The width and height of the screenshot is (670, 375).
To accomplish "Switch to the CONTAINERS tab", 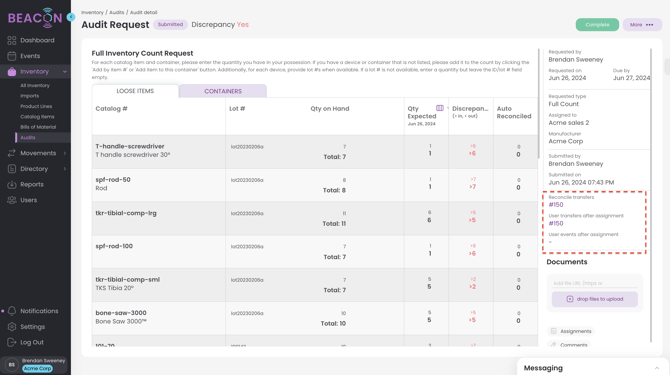I will (223, 91).
